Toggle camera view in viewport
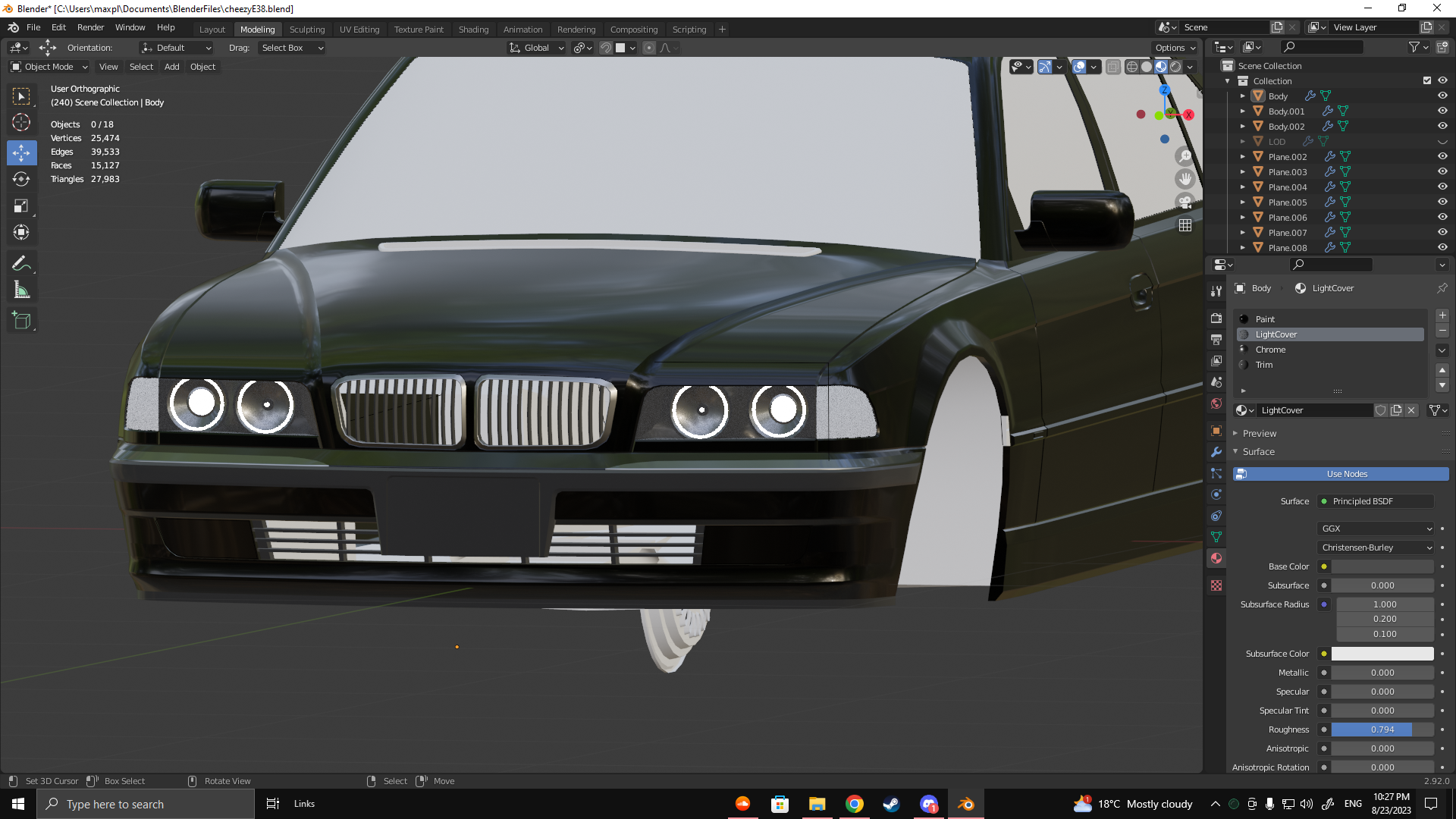Viewport: 1456px width, 819px height. click(x=1185, y=202)
